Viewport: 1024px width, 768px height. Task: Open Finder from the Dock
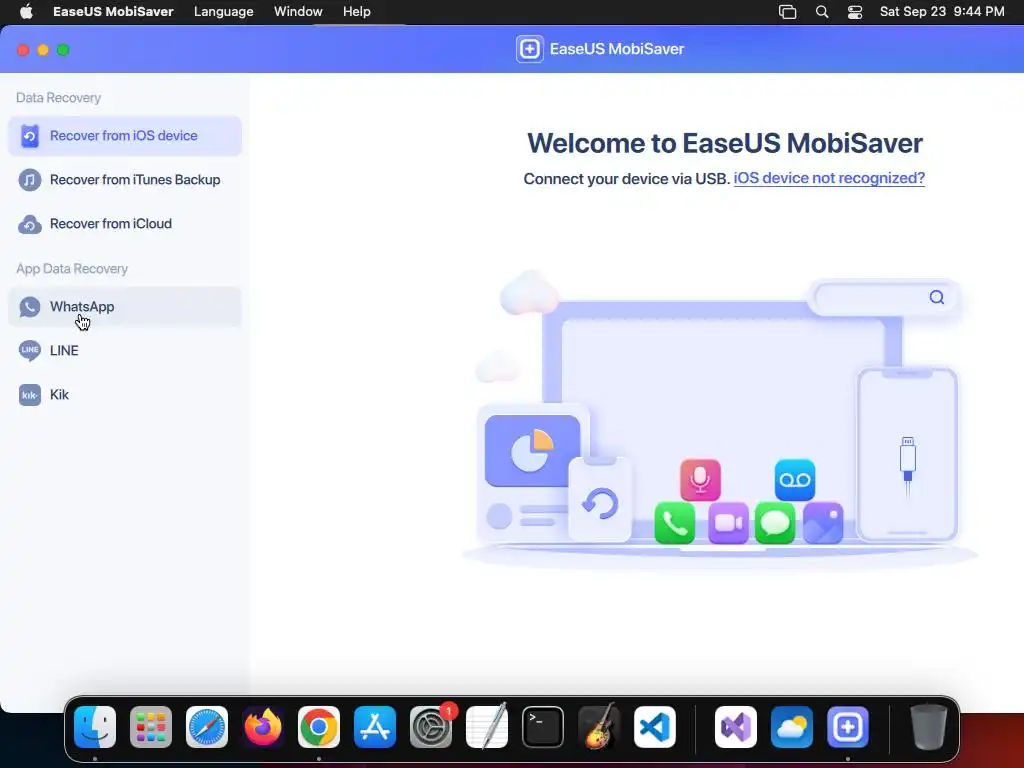coord(95,727)
